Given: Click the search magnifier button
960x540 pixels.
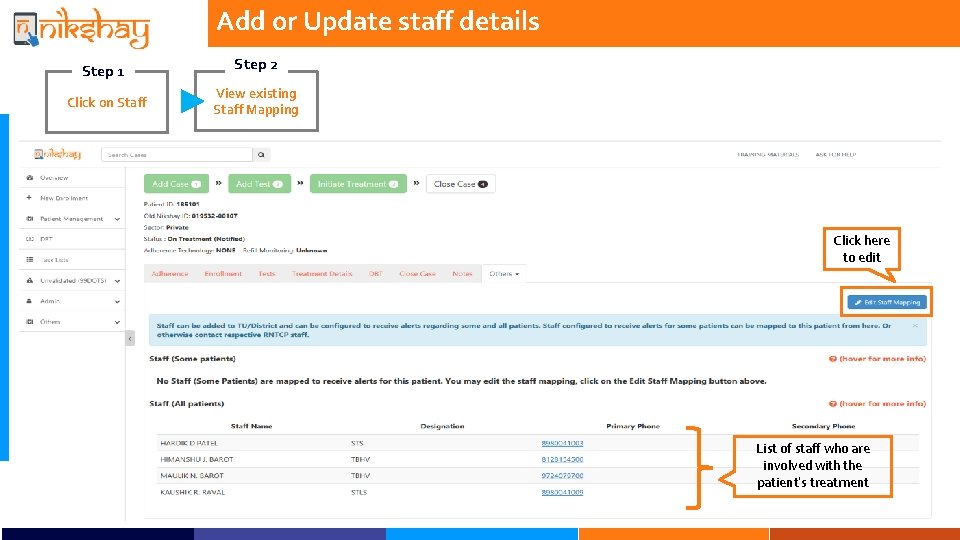Looking at the screenshot, I should tap(261, 155).
